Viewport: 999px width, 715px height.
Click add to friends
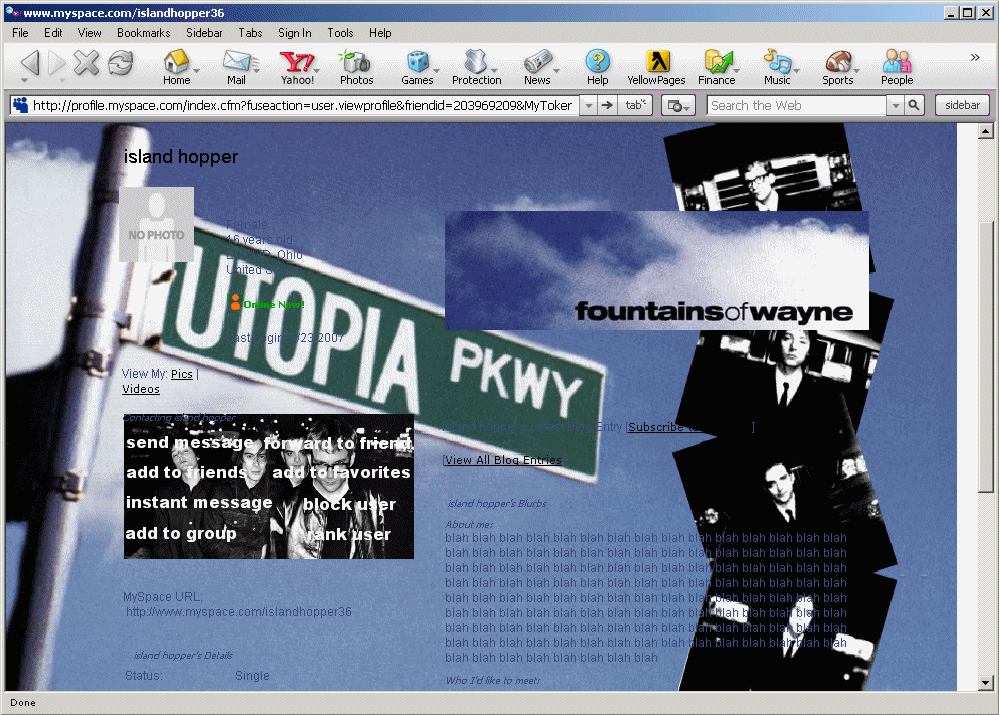(x=187, y=472)
